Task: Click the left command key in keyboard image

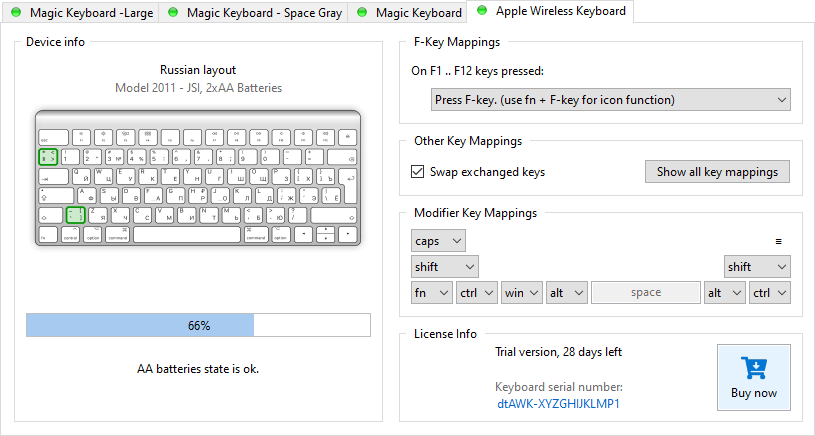Action: tap(118, 234)
